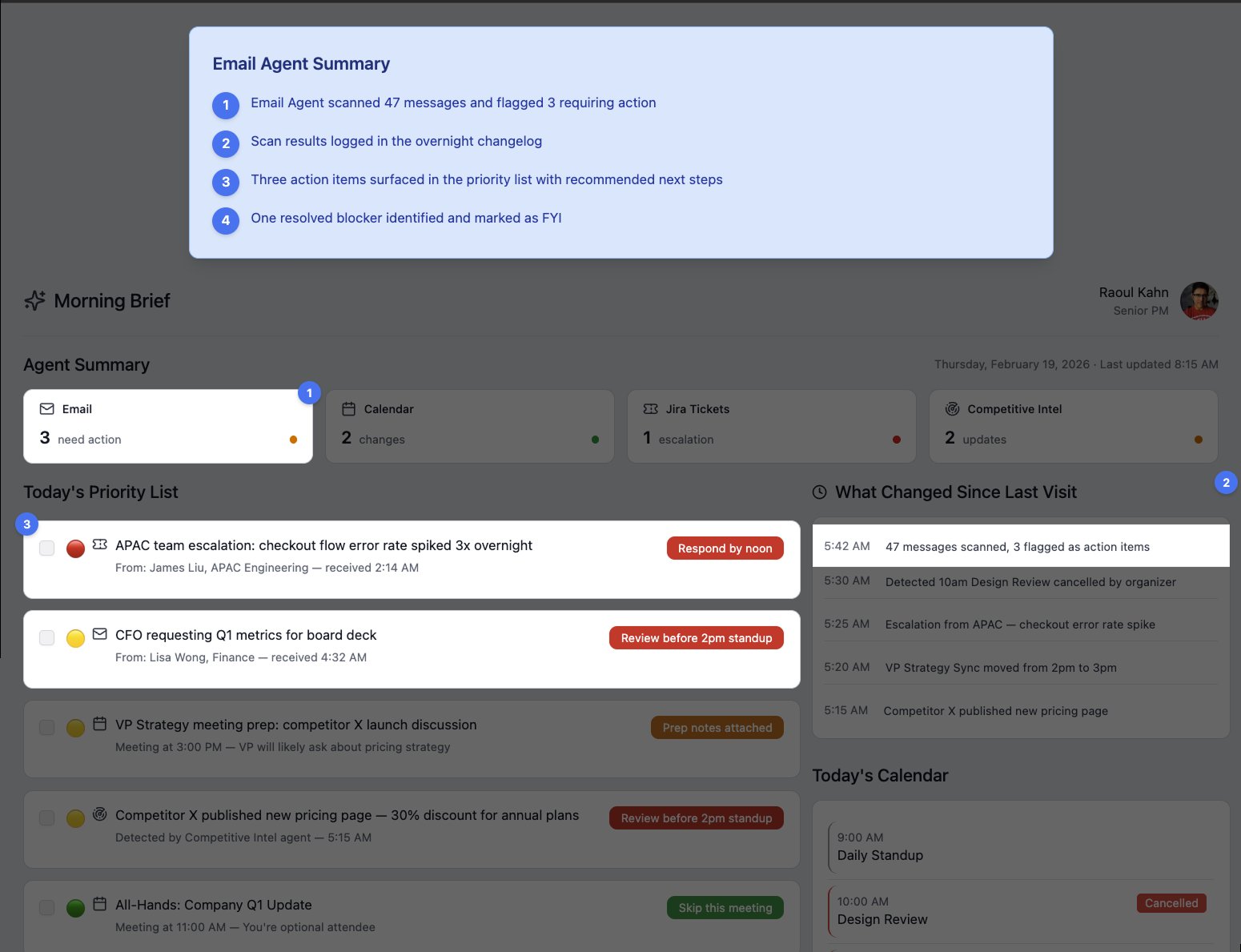The image size is (1241, 952).
Task: Click the calendar icon on the Calendar card
Action: (350, 408)
